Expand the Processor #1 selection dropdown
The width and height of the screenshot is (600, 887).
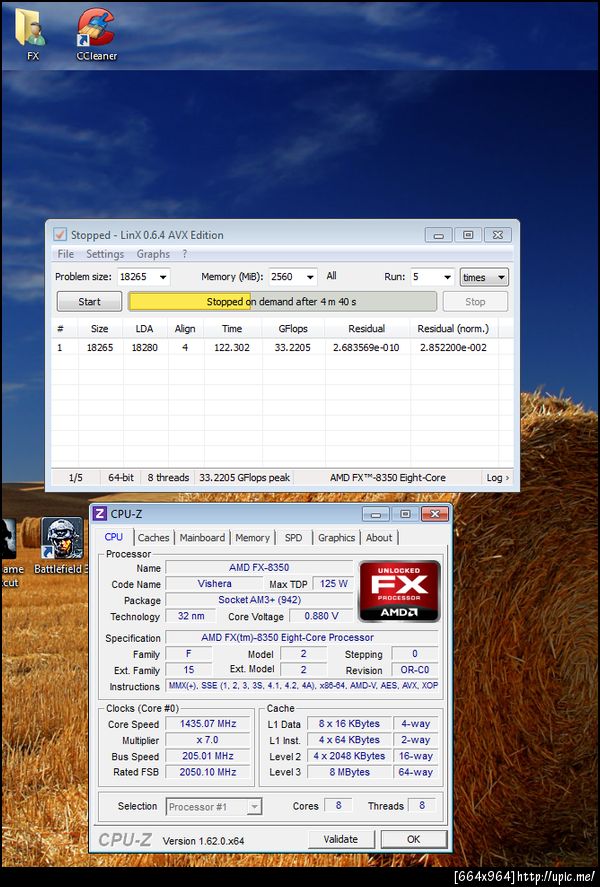(254, 807)
